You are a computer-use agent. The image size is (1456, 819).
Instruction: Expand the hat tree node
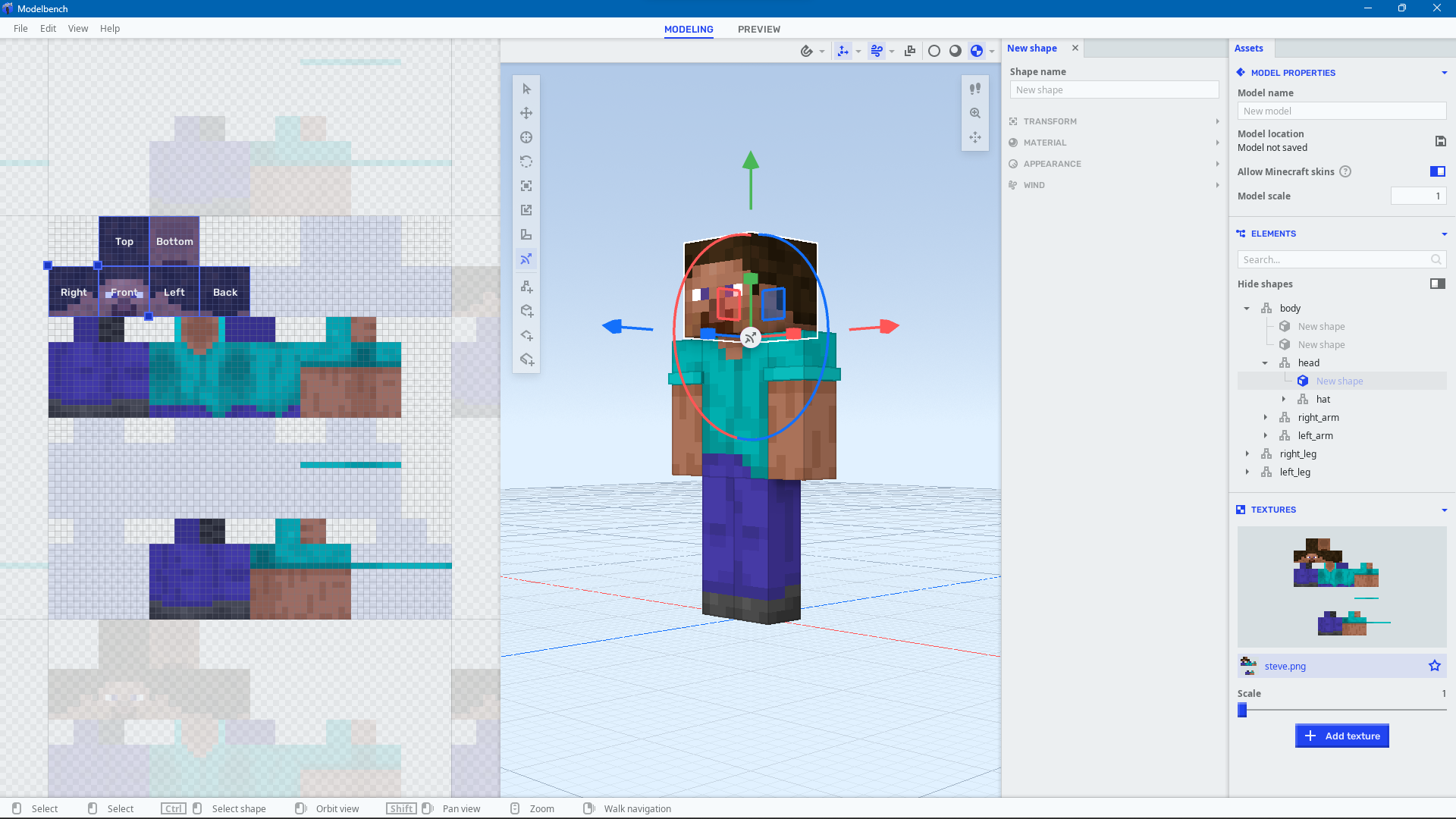coord(1283,400)
